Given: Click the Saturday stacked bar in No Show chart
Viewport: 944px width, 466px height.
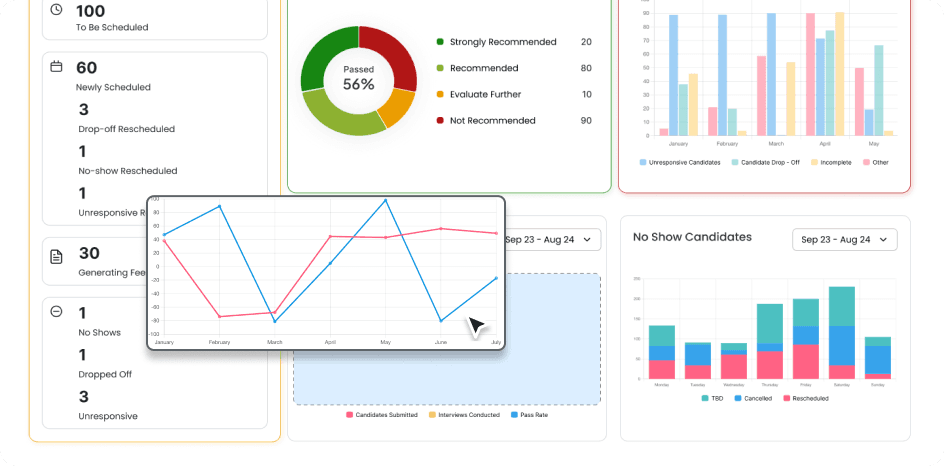Looking at the screenshot, I should pos(842,333).
